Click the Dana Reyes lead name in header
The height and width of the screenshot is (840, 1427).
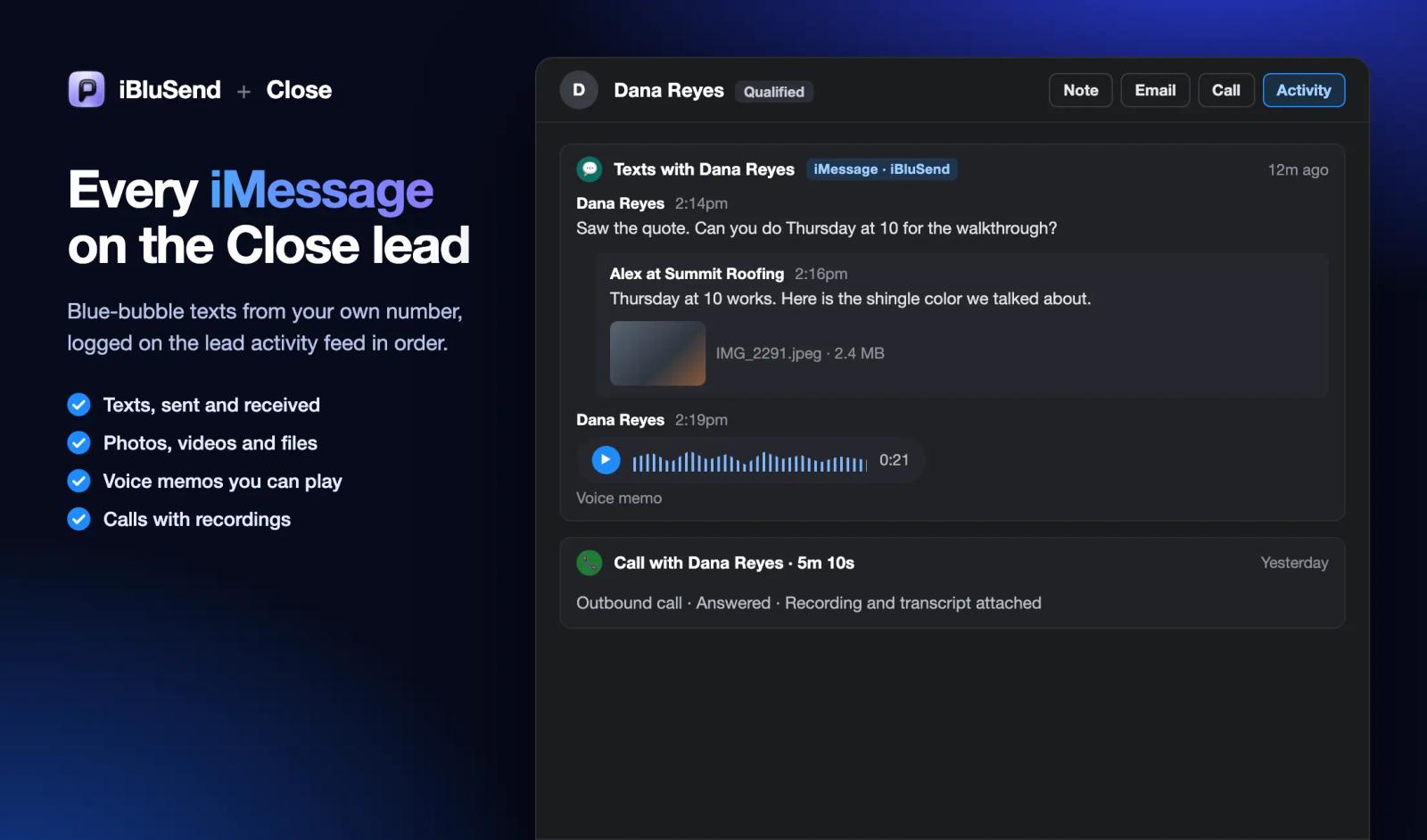tap(669, 90)
